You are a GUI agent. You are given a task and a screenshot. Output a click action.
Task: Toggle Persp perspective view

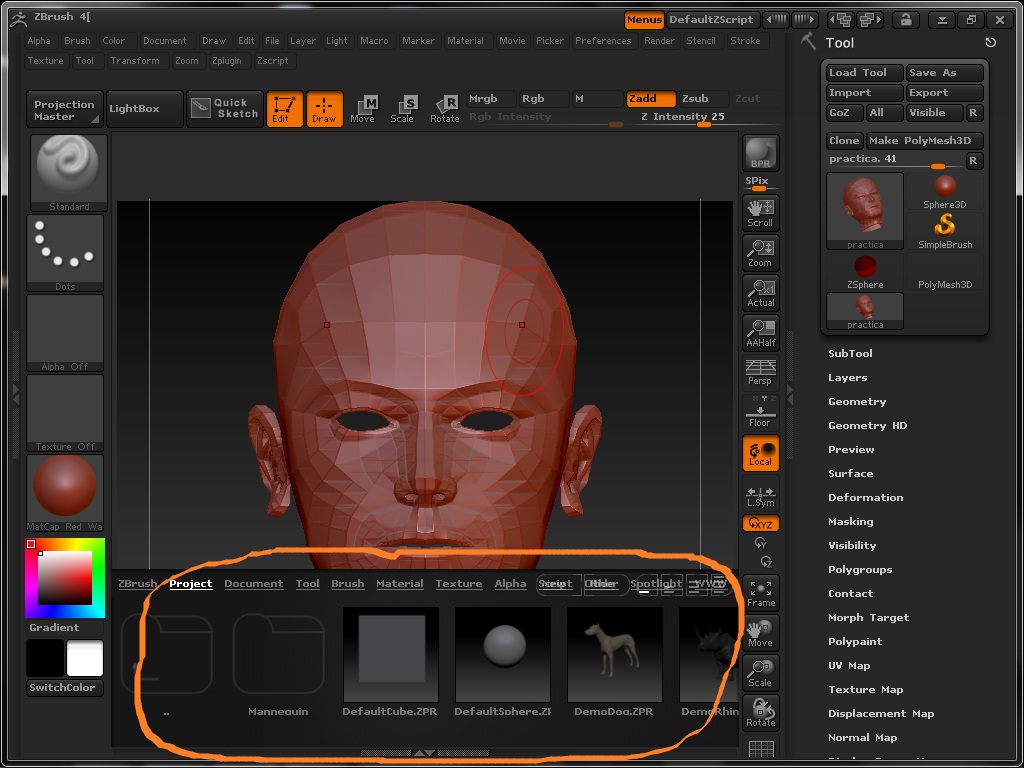[x=760, y=372]
